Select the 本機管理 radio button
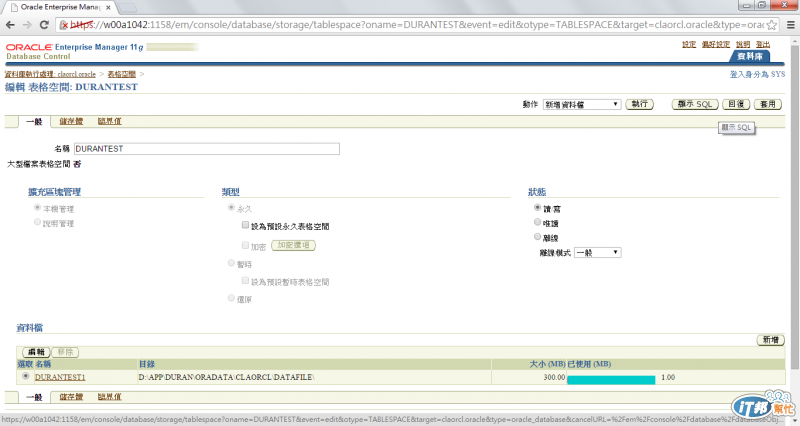The height and width of the screenshot is (426, 800). coord(37,208)
